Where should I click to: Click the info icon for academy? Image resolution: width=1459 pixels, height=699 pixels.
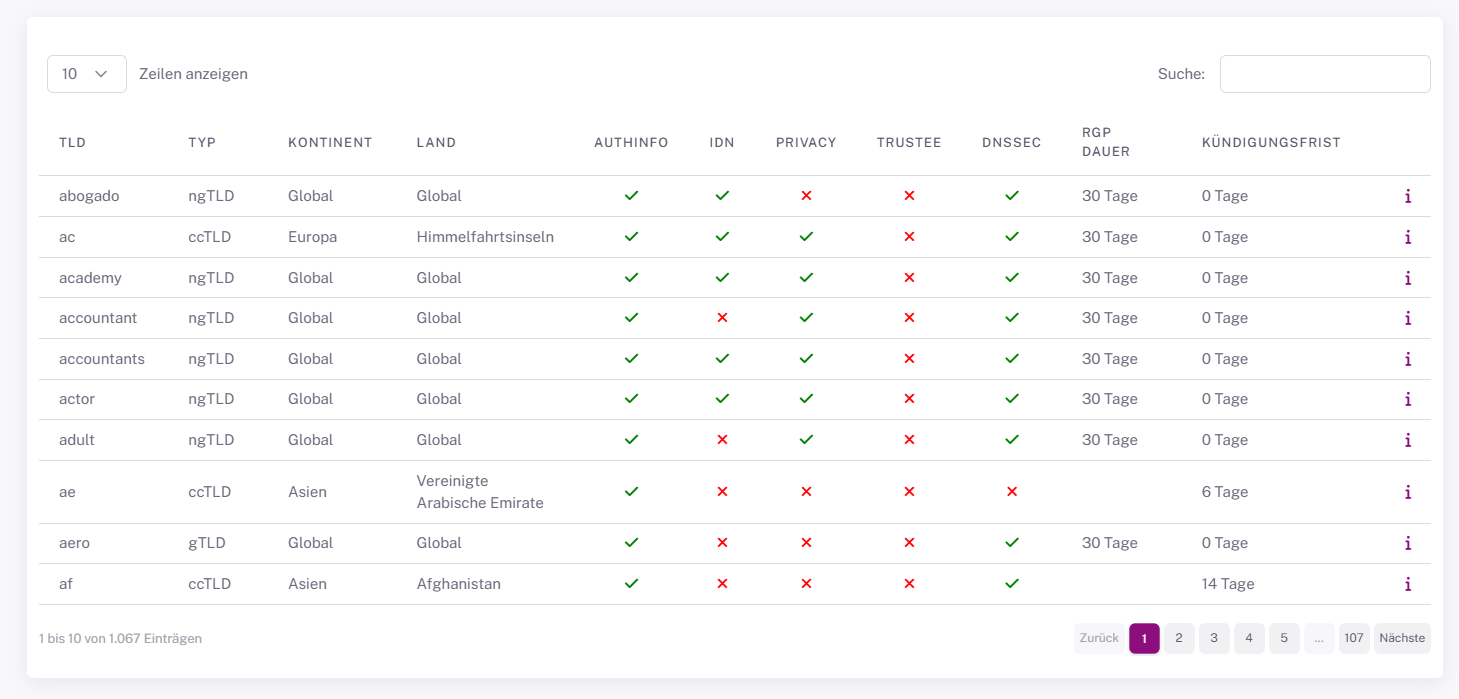tap(1407, 278)
